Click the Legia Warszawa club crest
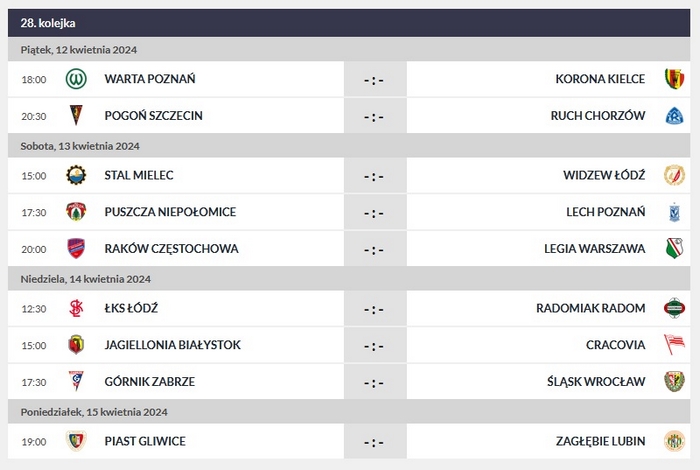 [x=674, y=248]
